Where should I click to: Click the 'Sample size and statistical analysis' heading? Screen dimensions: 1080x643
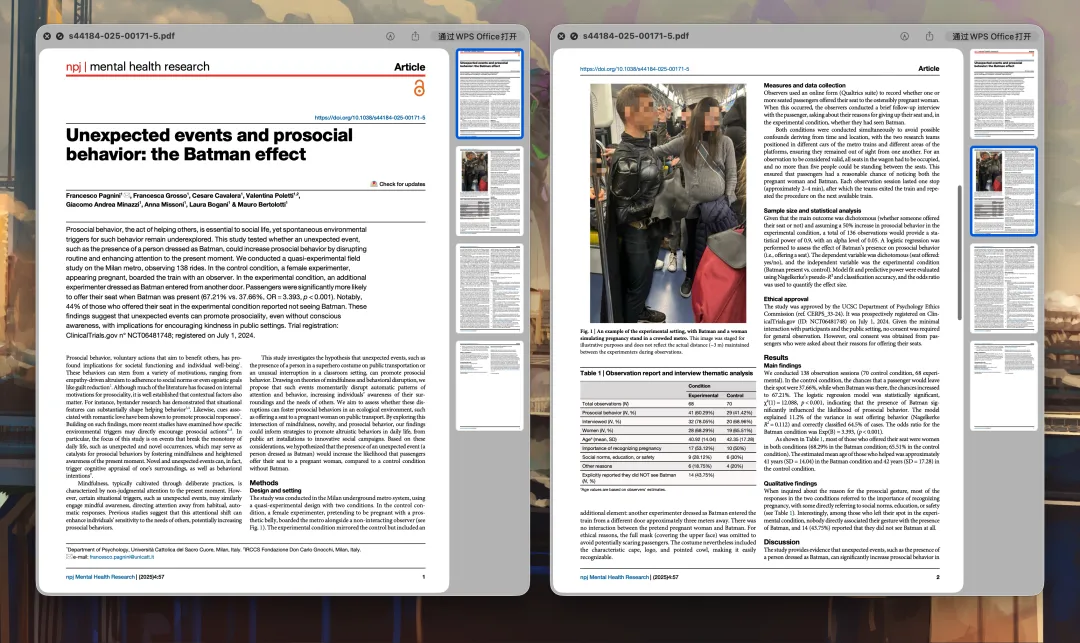click(x=812, y=211)
